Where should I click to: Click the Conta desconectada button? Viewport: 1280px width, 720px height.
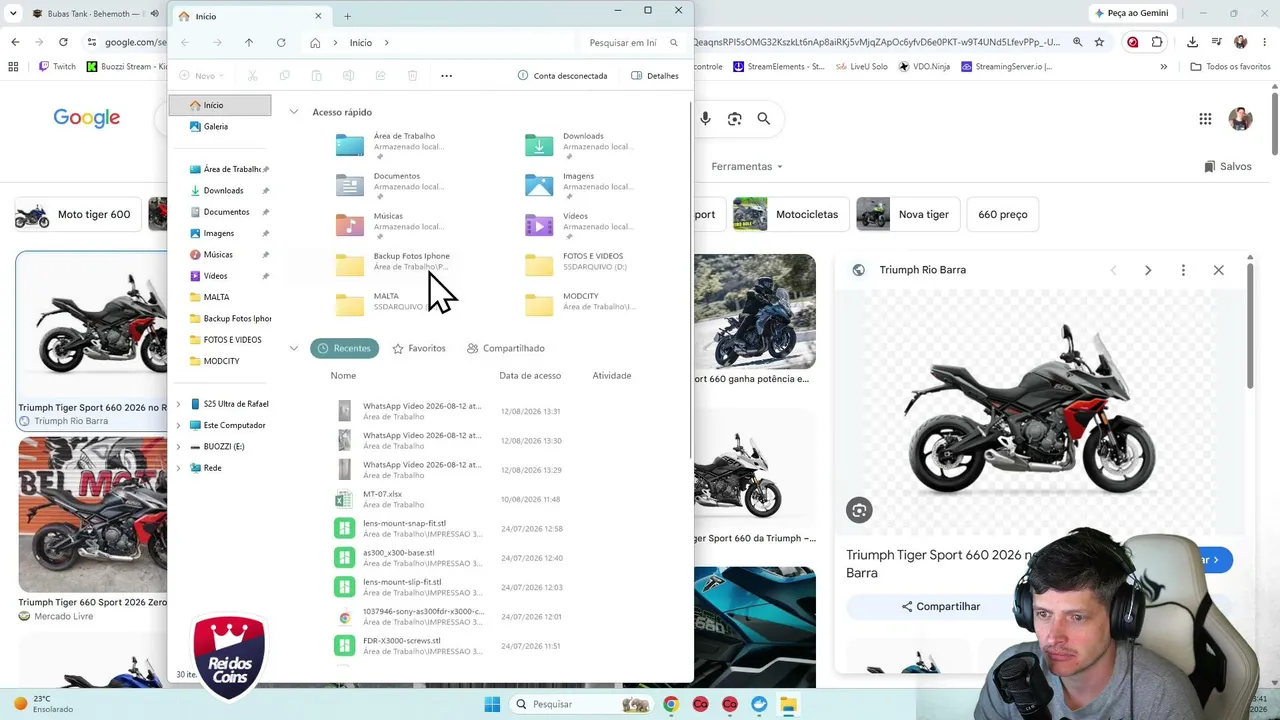(562, 76)
